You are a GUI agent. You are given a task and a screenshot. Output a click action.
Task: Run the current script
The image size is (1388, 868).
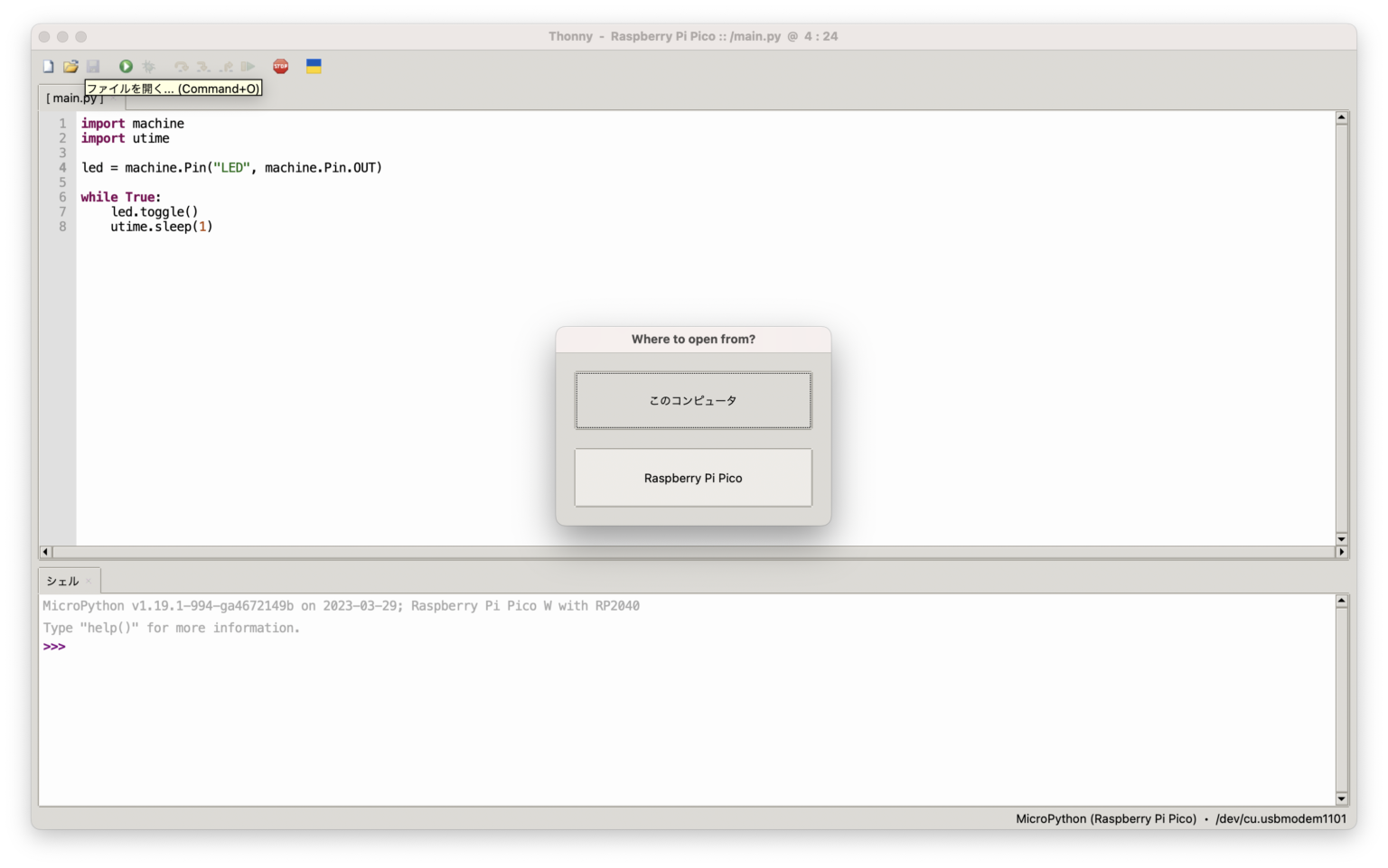(x=126, y=65)
